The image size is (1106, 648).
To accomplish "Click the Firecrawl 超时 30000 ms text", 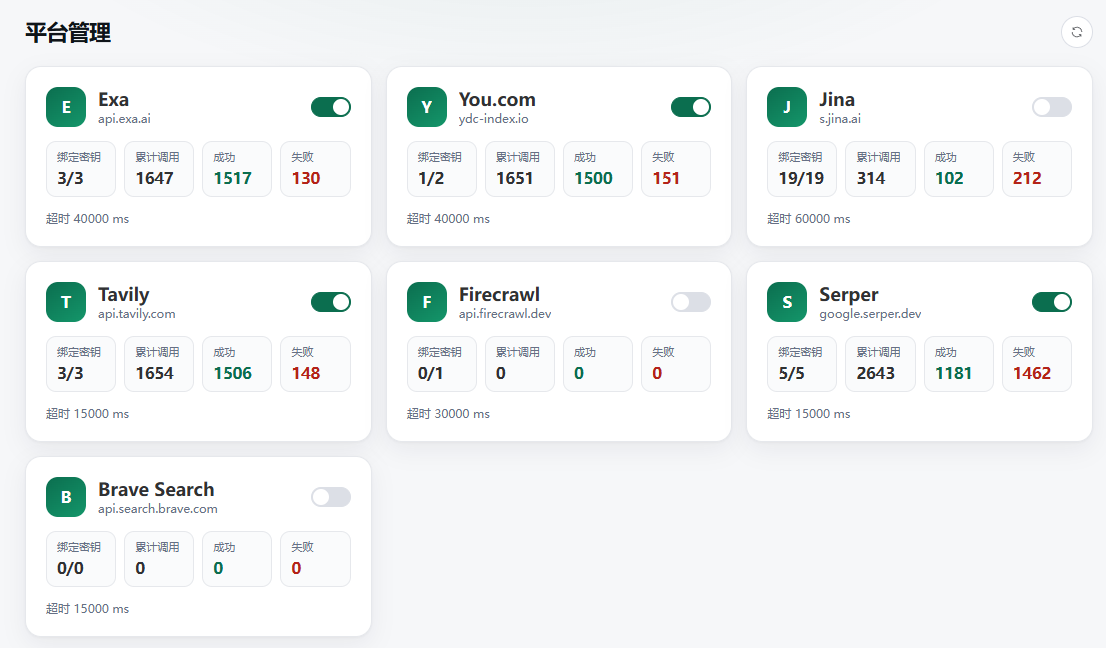I will pos(449,414).
